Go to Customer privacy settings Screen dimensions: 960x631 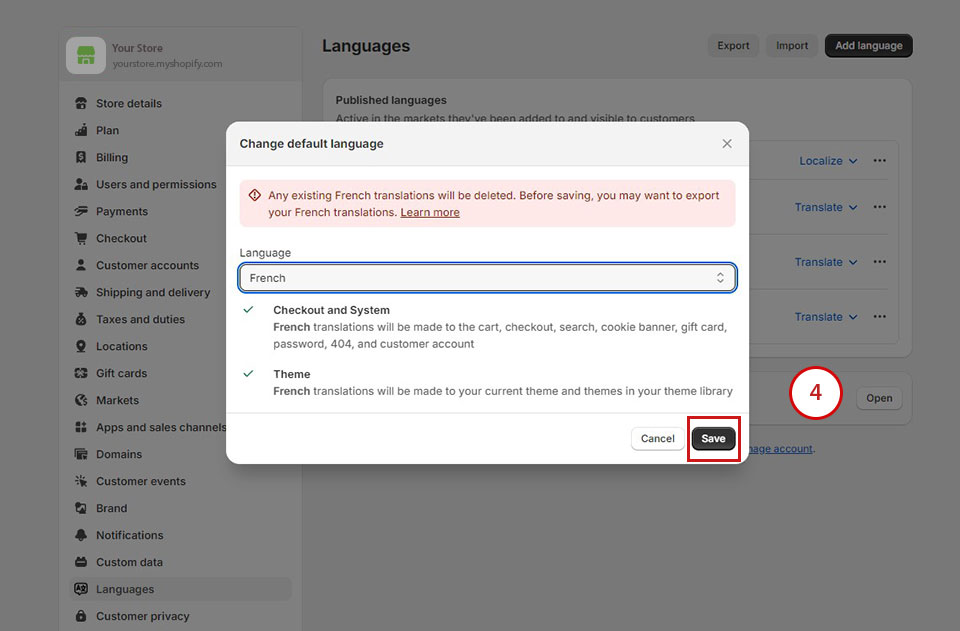click(142, 616)
